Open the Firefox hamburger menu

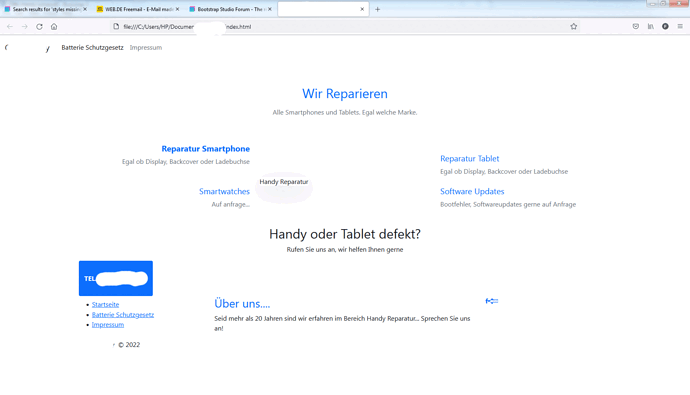point(680,27)
